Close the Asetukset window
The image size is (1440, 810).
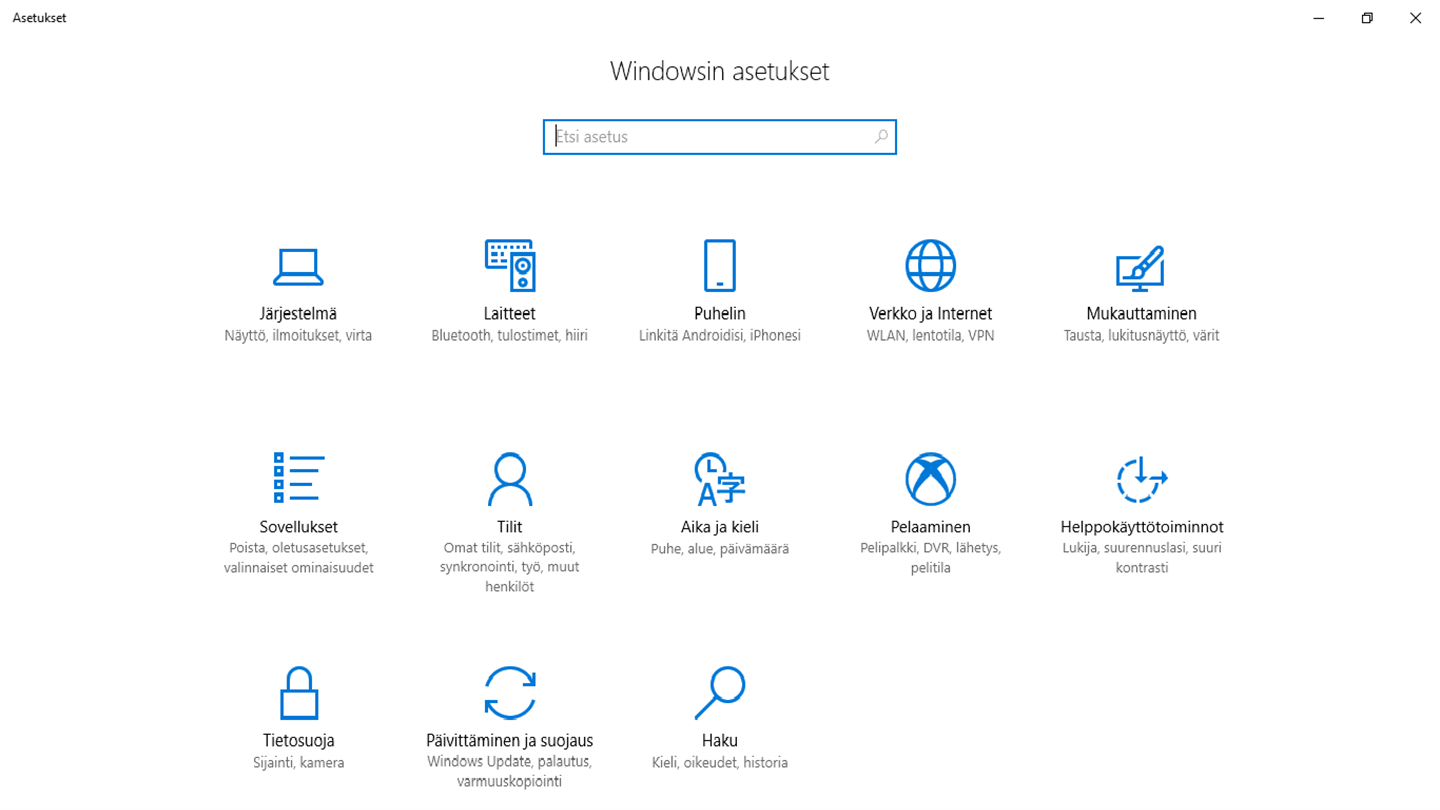tap(1415, 18)
